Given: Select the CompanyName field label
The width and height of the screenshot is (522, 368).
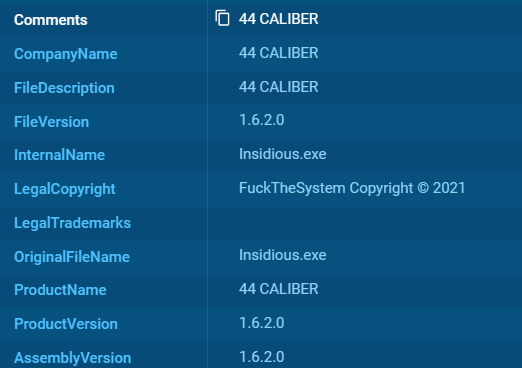Looking at the screenshot, I should click(x=66, y=54).
